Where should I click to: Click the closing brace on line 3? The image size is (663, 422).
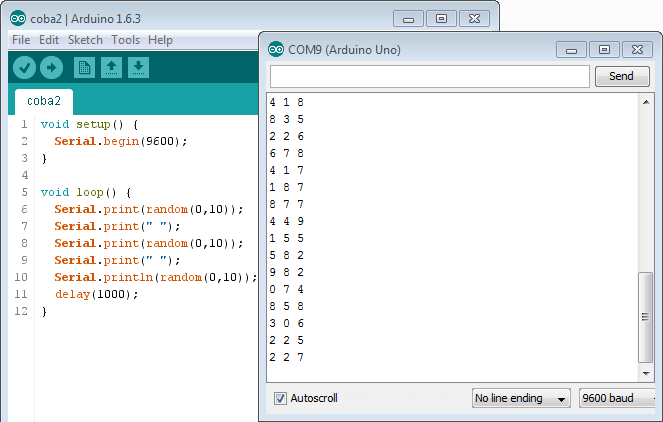click(44, 159)
